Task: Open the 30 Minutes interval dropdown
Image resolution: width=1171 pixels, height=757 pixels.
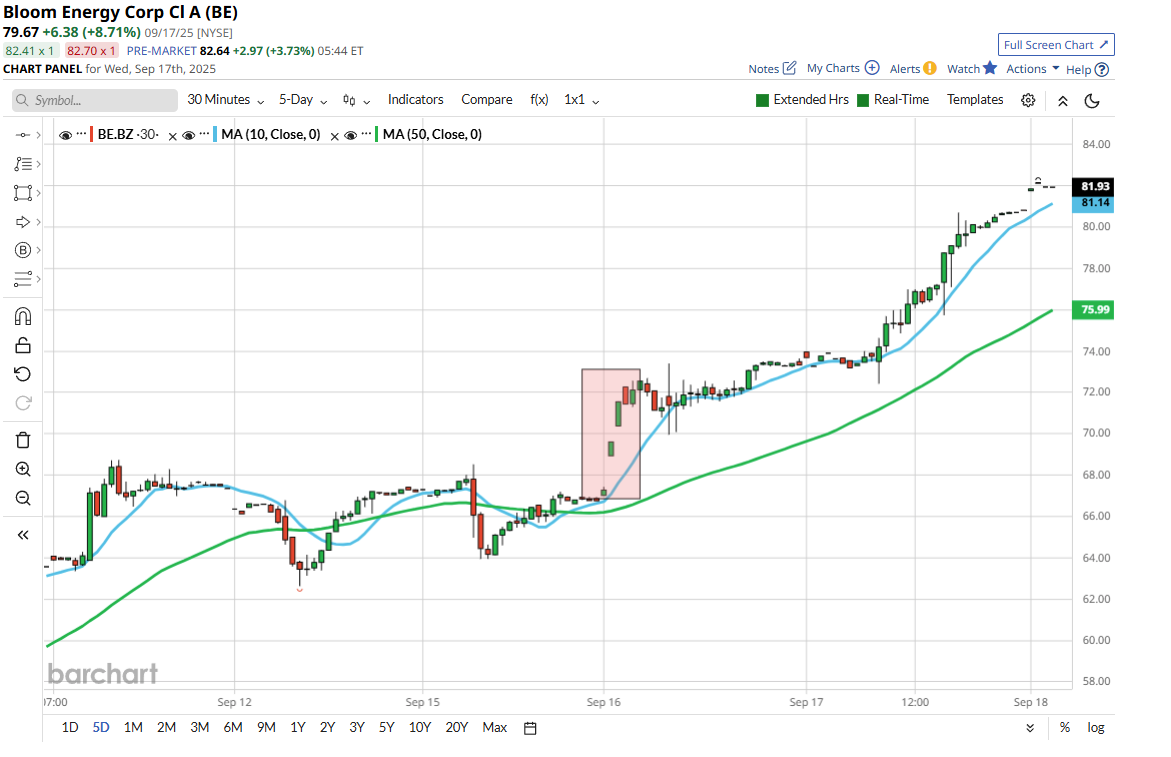Action: click(x=222, y=99)
